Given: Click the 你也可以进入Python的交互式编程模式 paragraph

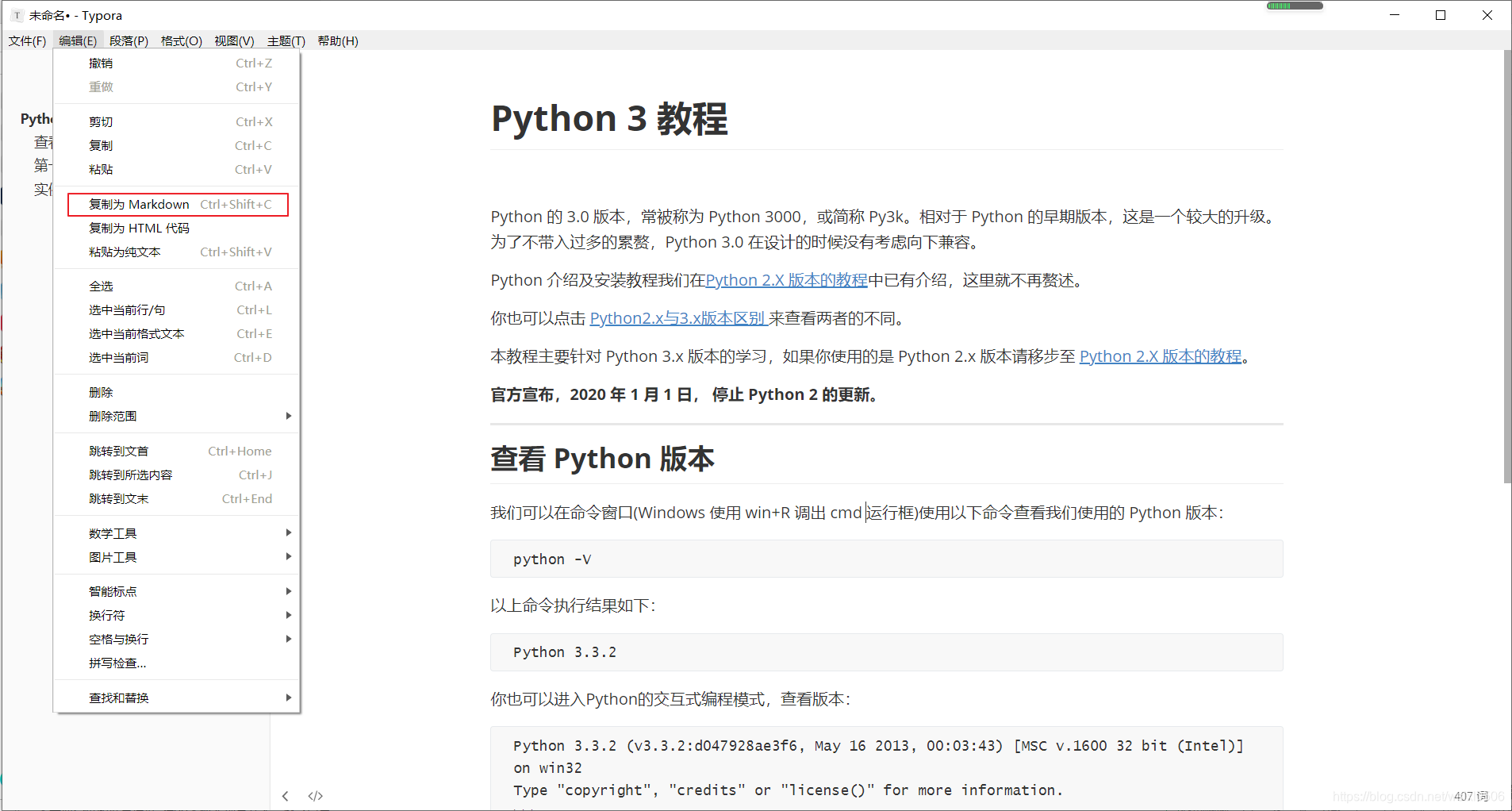Looking at the screenshot, I should pos(670,699).
